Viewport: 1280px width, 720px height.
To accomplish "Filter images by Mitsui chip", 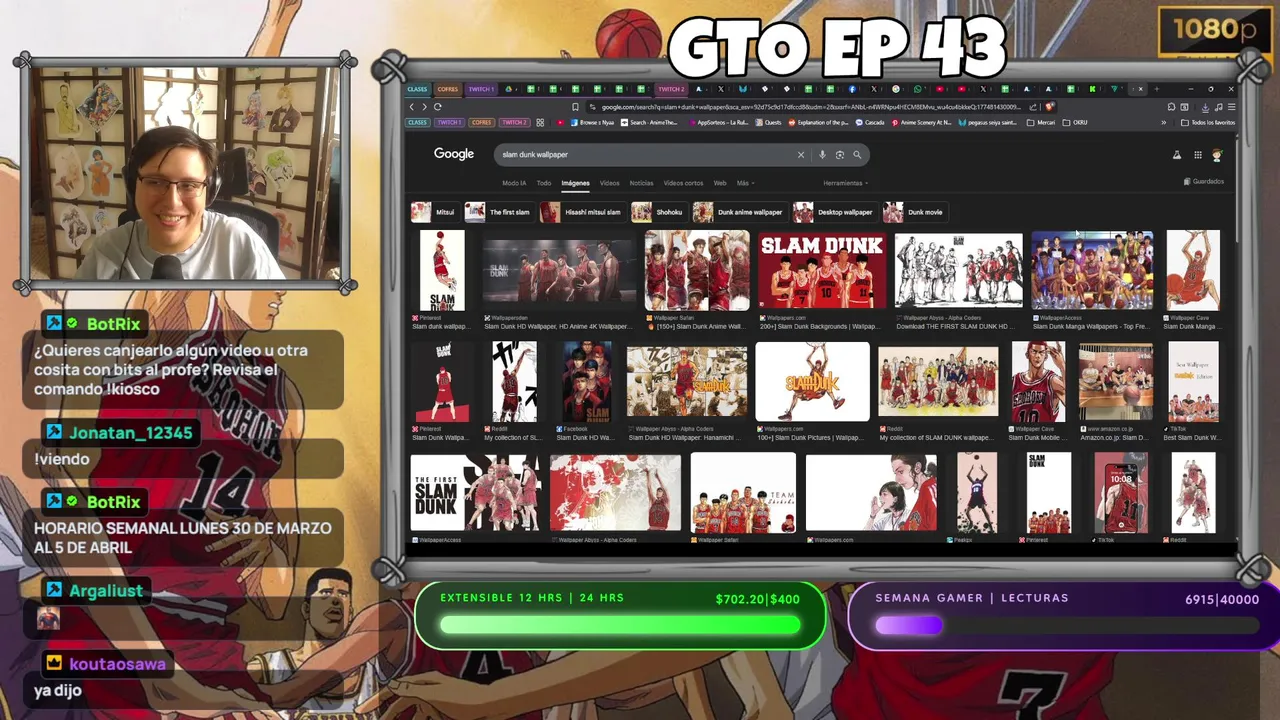I will pos(434,212).
